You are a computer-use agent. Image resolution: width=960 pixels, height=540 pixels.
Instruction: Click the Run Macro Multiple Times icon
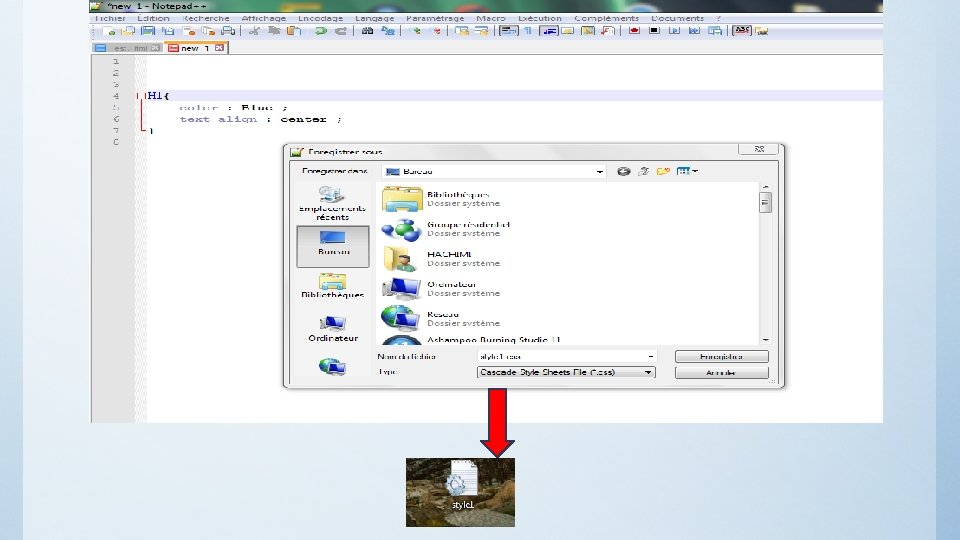click(694, 31)
